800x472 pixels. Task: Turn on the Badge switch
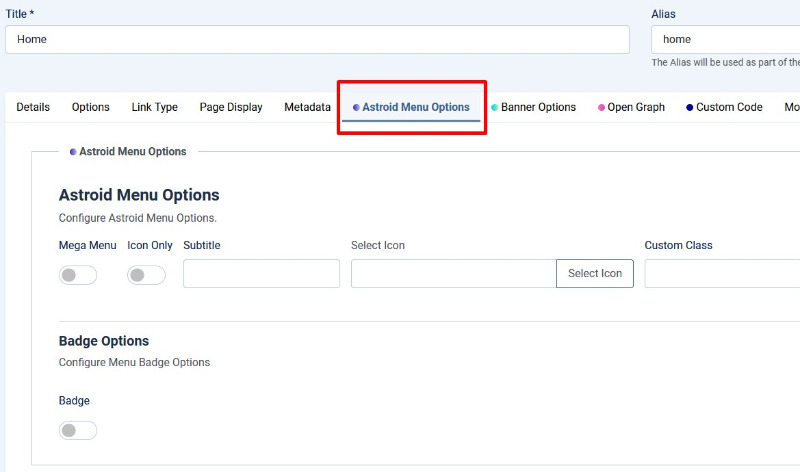pyautogui.click(x=78, y=431)
